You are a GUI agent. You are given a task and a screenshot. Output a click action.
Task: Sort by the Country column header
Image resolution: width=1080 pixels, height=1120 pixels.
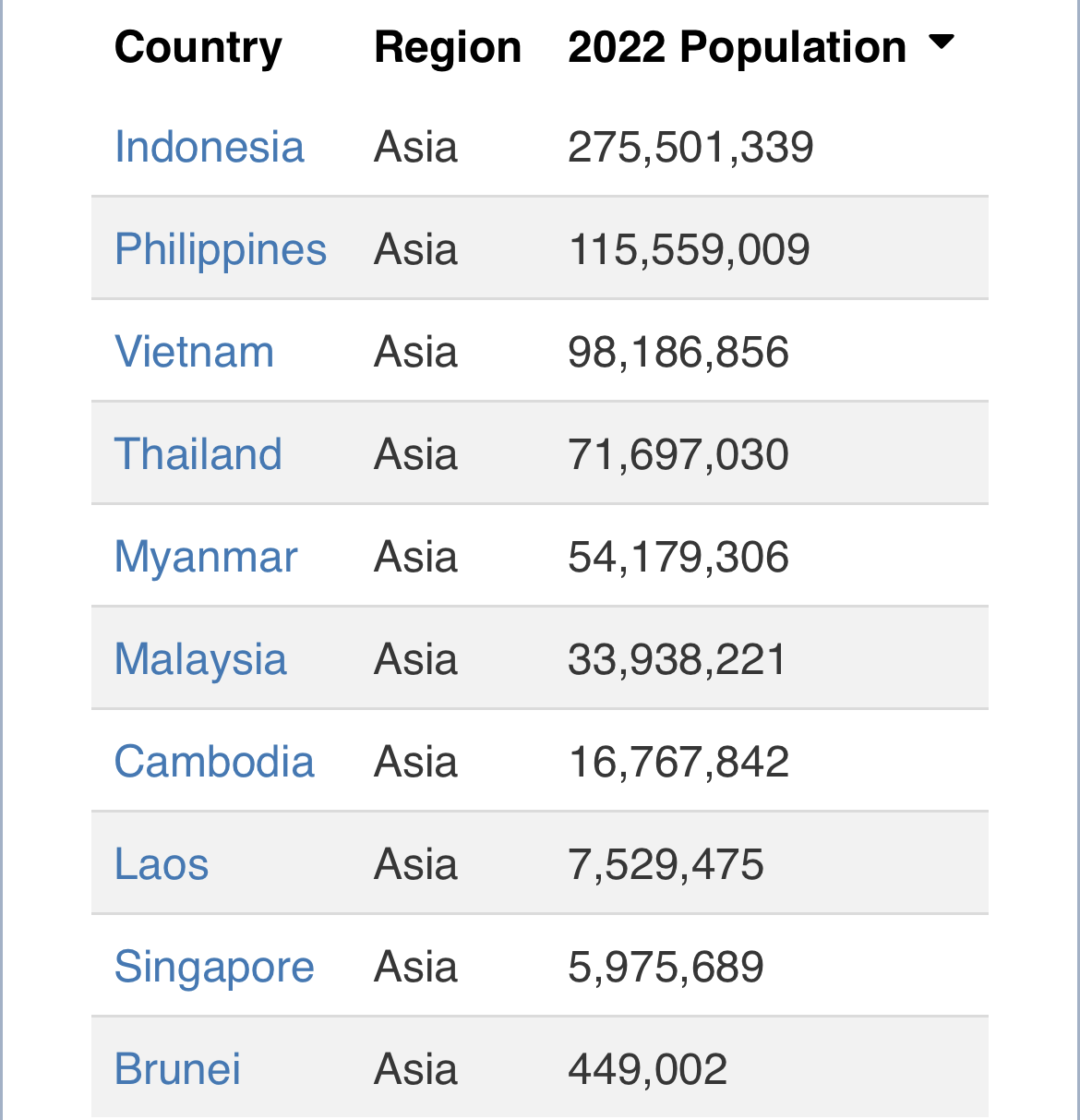[x=198, y=47]
